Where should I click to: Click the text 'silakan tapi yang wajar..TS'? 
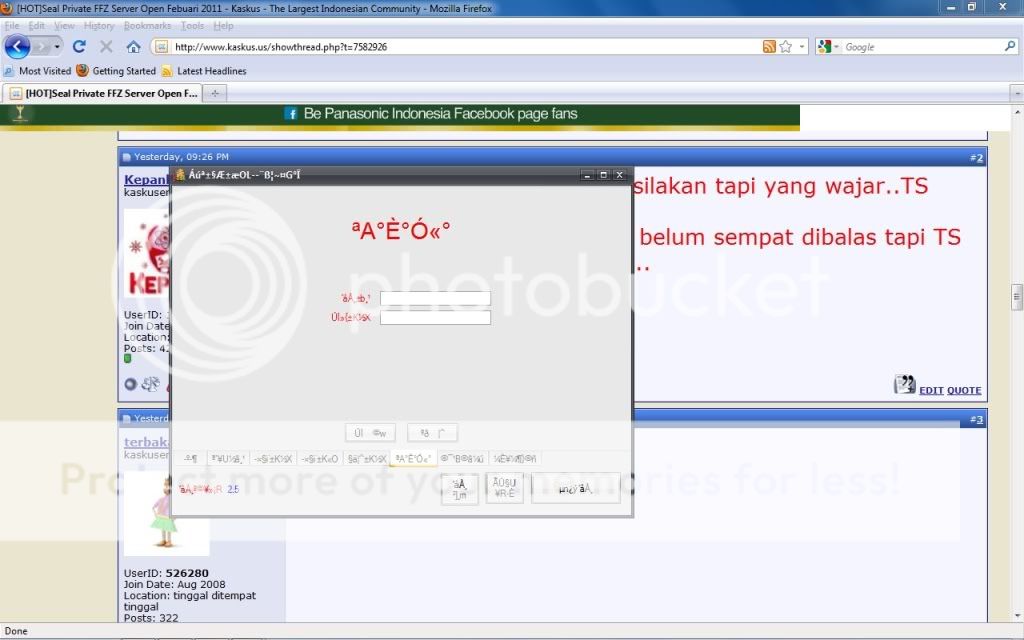tap(781, 186)
